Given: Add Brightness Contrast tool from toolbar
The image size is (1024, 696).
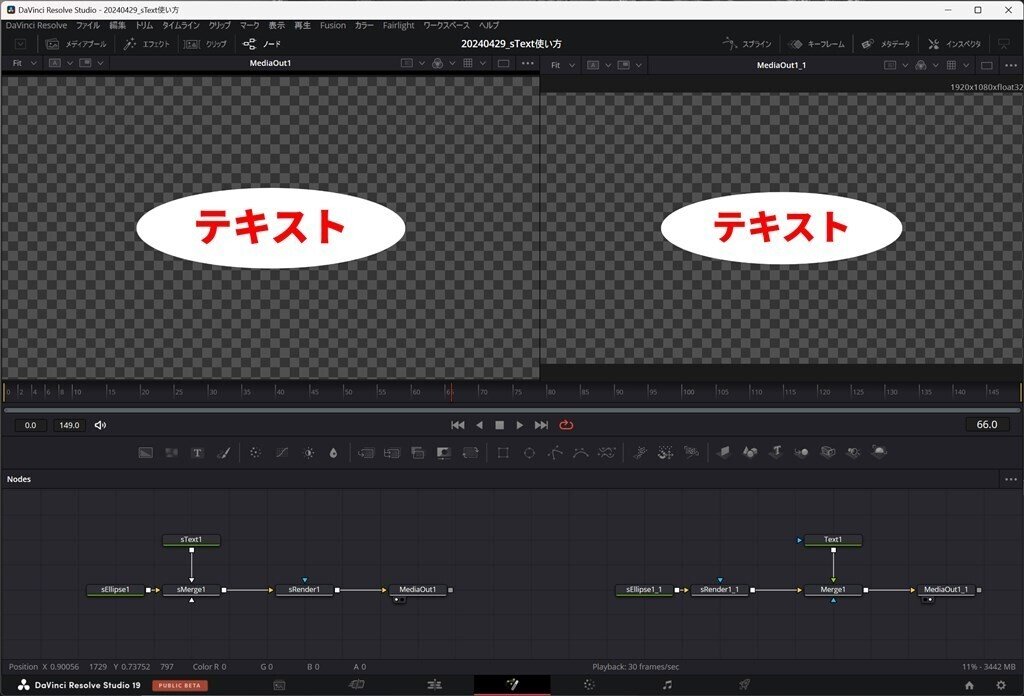Looking at the screenshot, I should pyautogui.click(x=308, y=452).
